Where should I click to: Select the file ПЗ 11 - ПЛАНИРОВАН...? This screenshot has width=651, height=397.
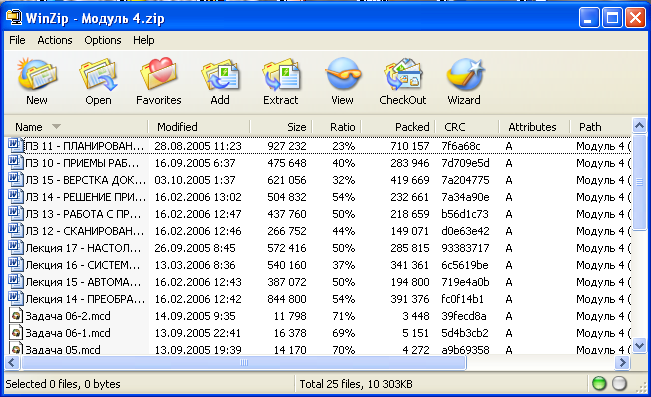coord(85,146)
